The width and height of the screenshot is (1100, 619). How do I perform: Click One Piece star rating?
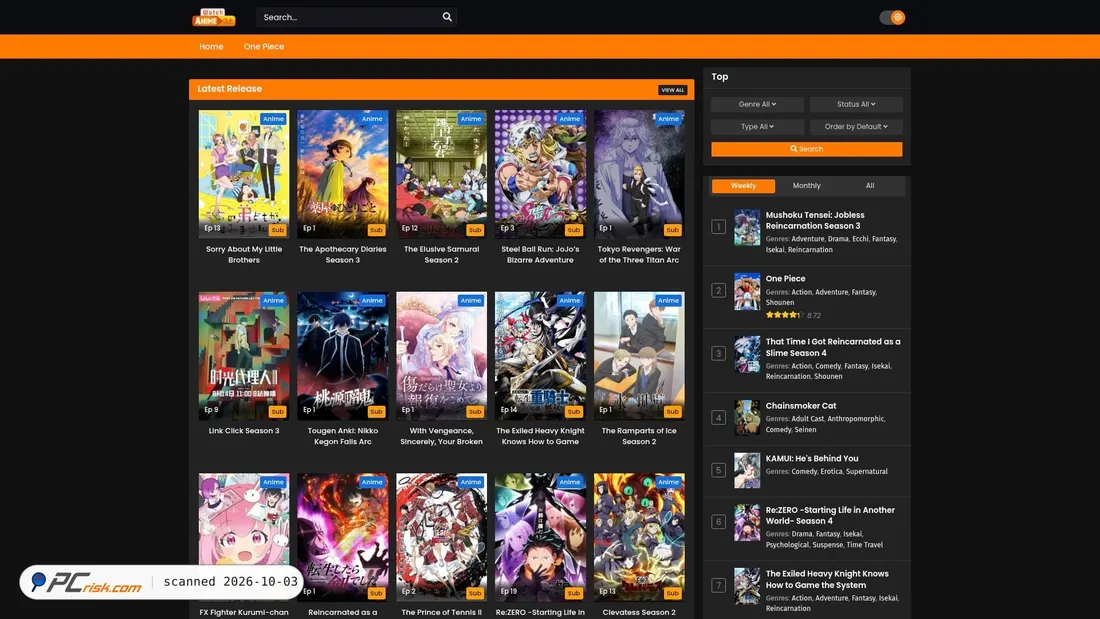click(x=785, y=315)
